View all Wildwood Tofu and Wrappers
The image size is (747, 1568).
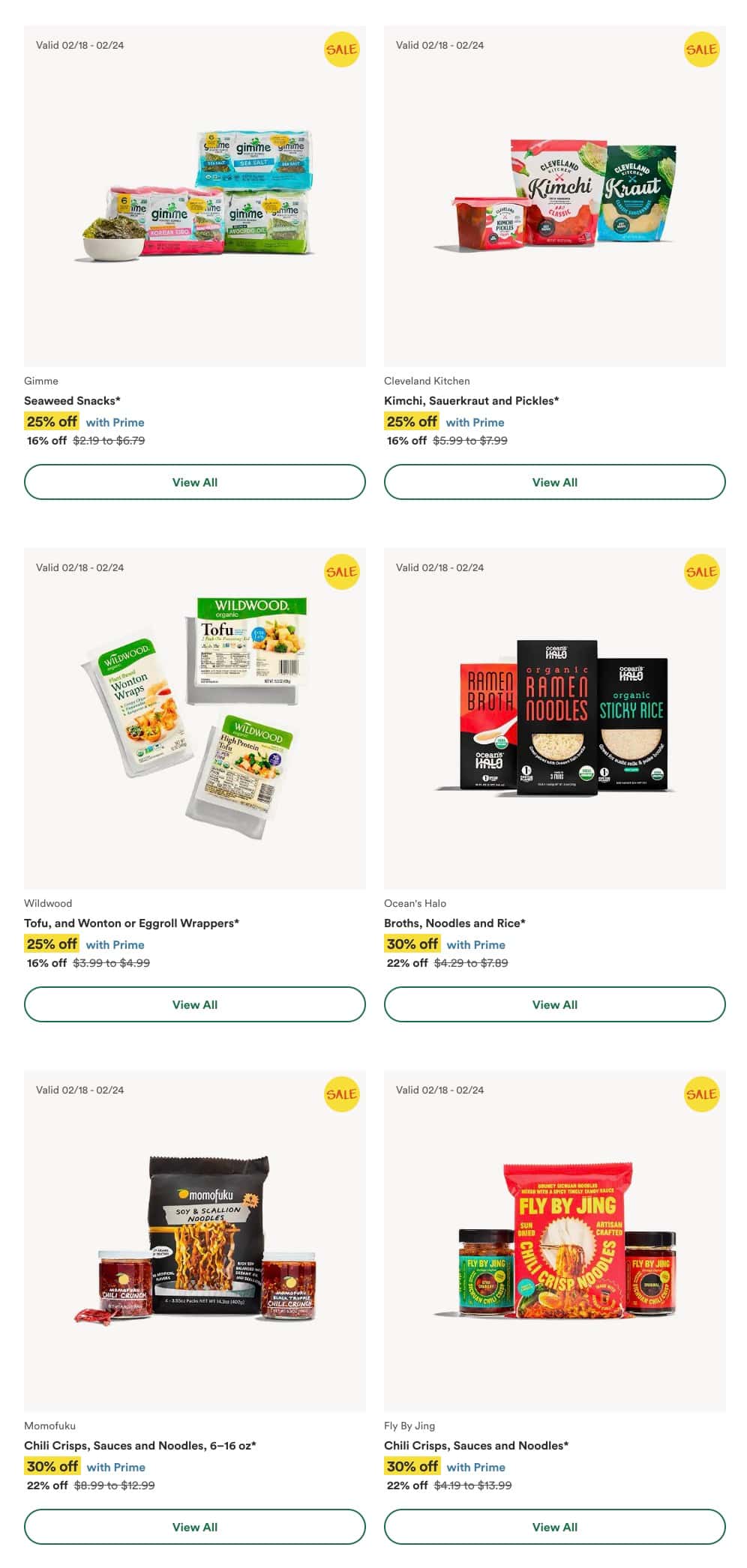pyautogui.click(x=195, y=1004)
